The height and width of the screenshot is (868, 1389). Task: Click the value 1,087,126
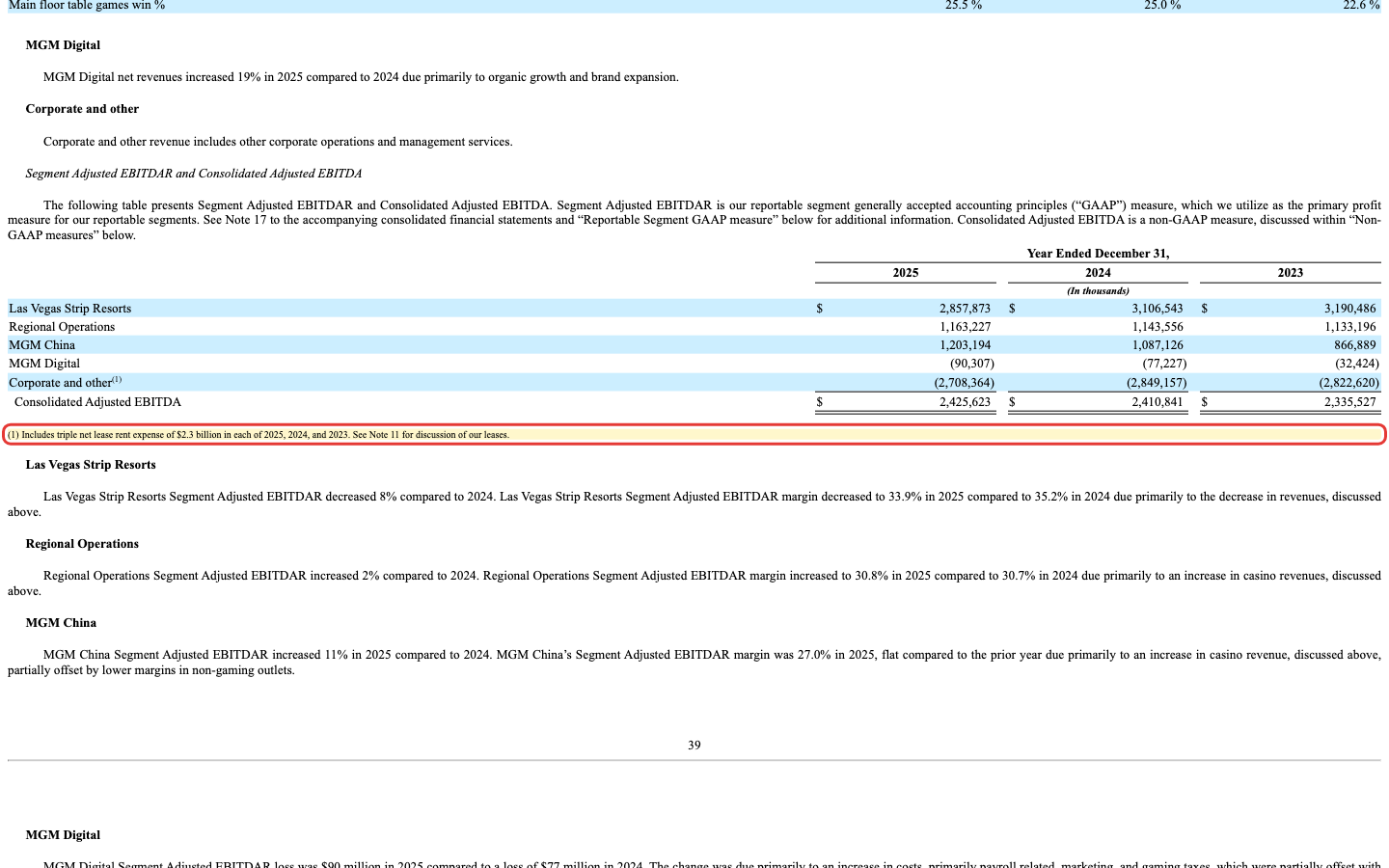1157,345
